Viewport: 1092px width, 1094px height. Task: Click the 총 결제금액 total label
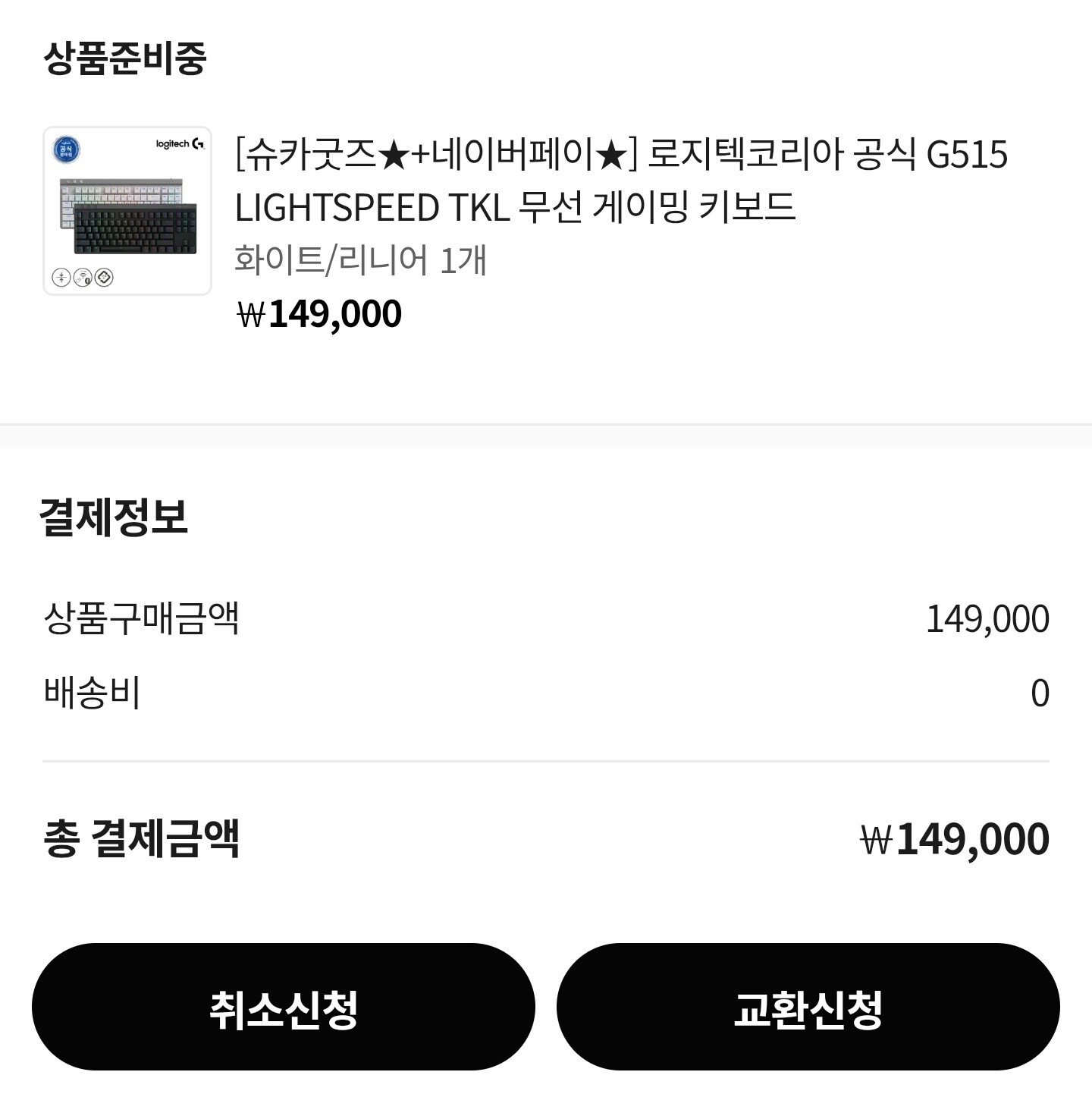coord(141,839)
